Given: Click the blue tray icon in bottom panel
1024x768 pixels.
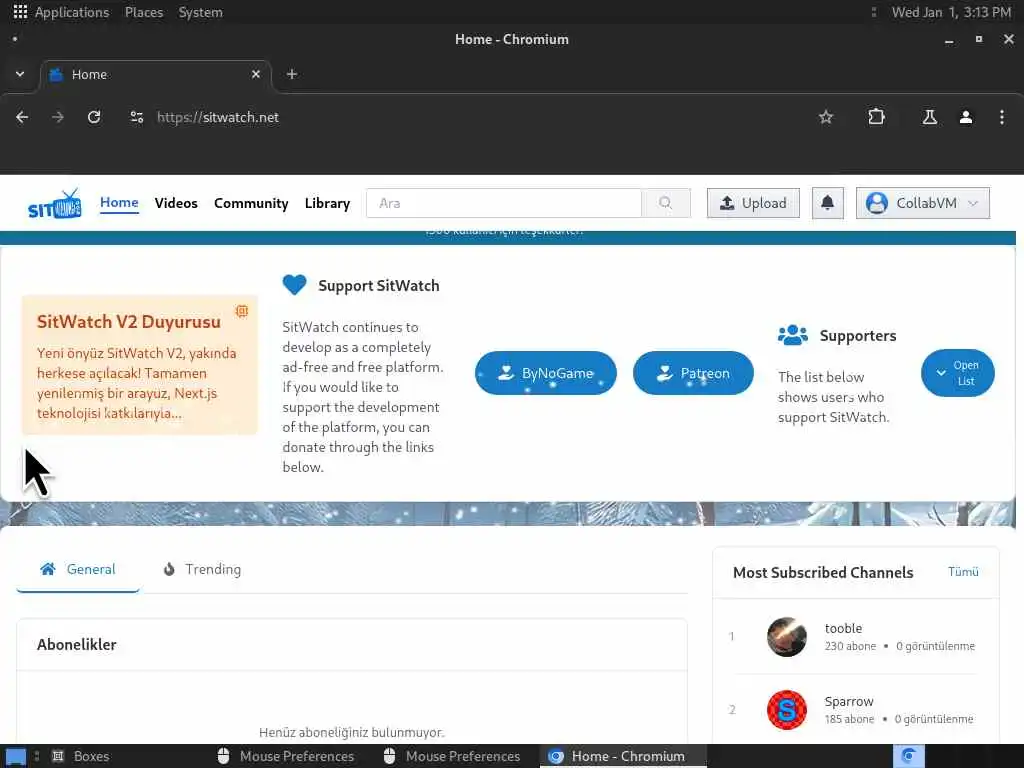Looking at the screenshot, I should tap(908, 756).
